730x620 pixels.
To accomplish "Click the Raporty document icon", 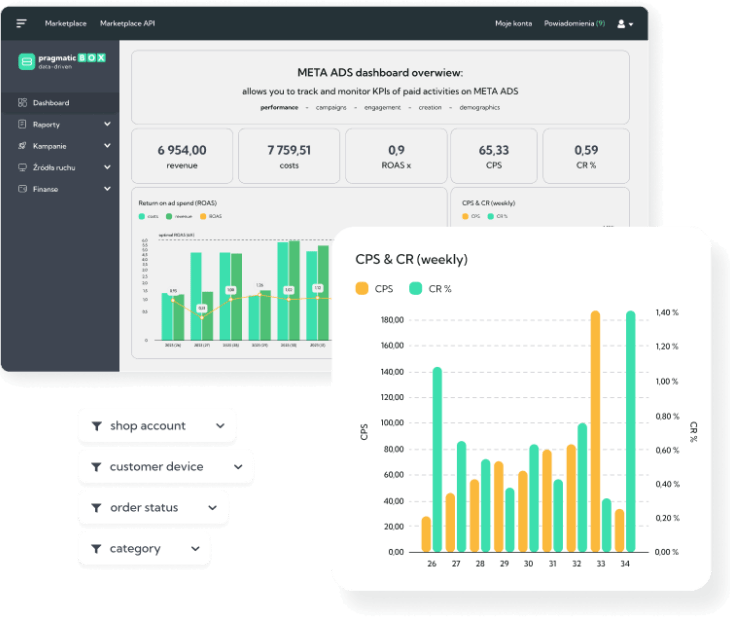I will click(22, 125).
